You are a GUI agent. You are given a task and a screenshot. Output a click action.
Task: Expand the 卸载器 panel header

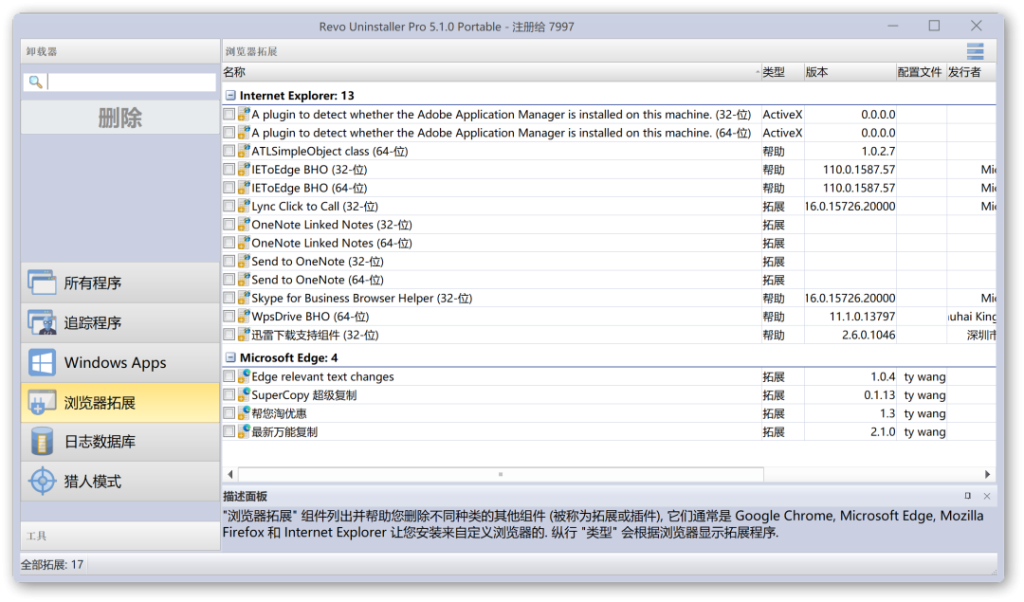pyautogui.click(x=120, y=51)
